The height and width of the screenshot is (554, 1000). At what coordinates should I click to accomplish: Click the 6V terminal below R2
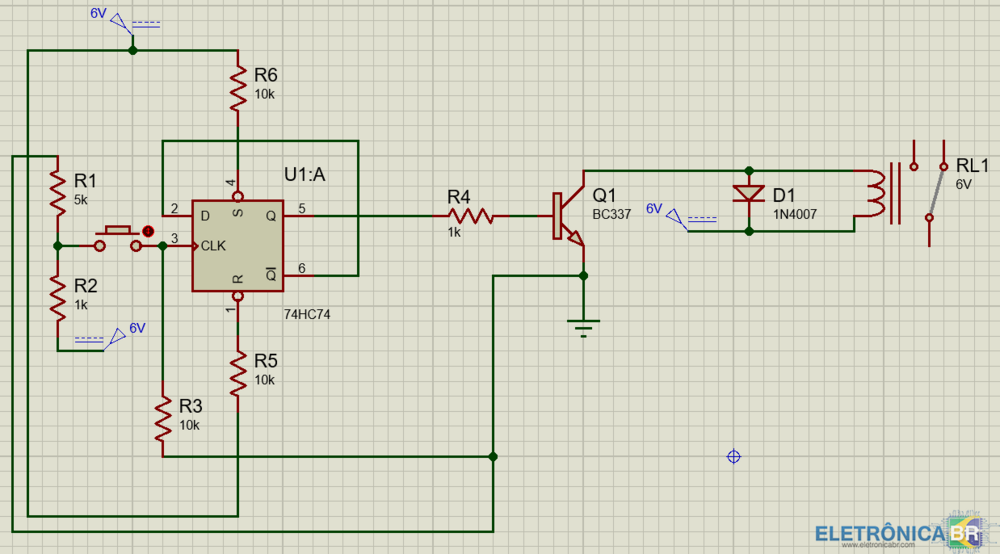(x=116, y=336)
